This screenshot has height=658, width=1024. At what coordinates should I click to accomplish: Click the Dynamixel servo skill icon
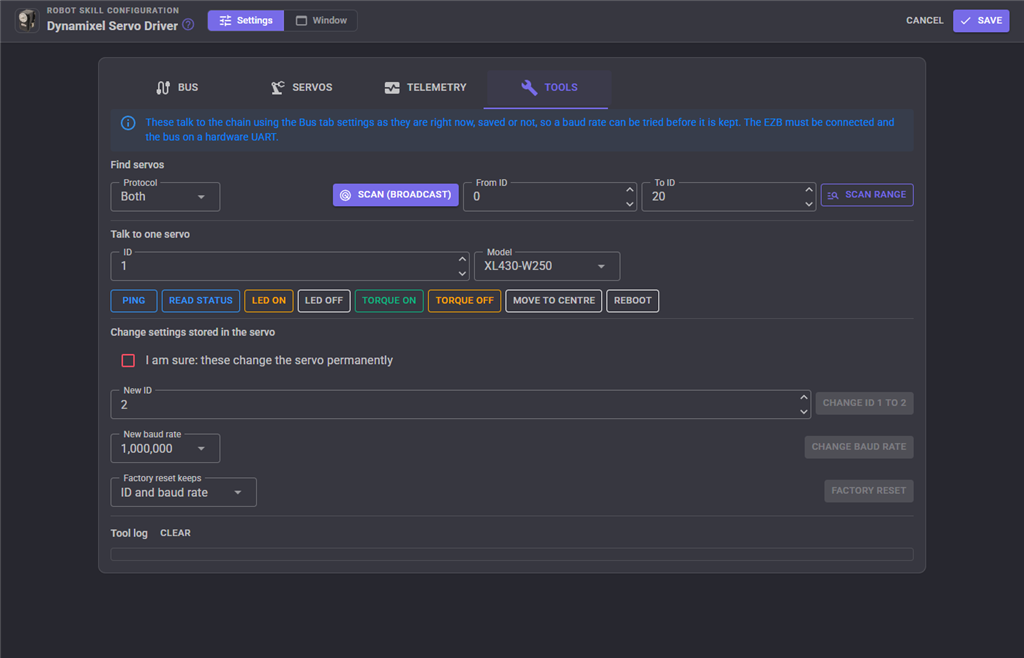click(x=27, y=20)
